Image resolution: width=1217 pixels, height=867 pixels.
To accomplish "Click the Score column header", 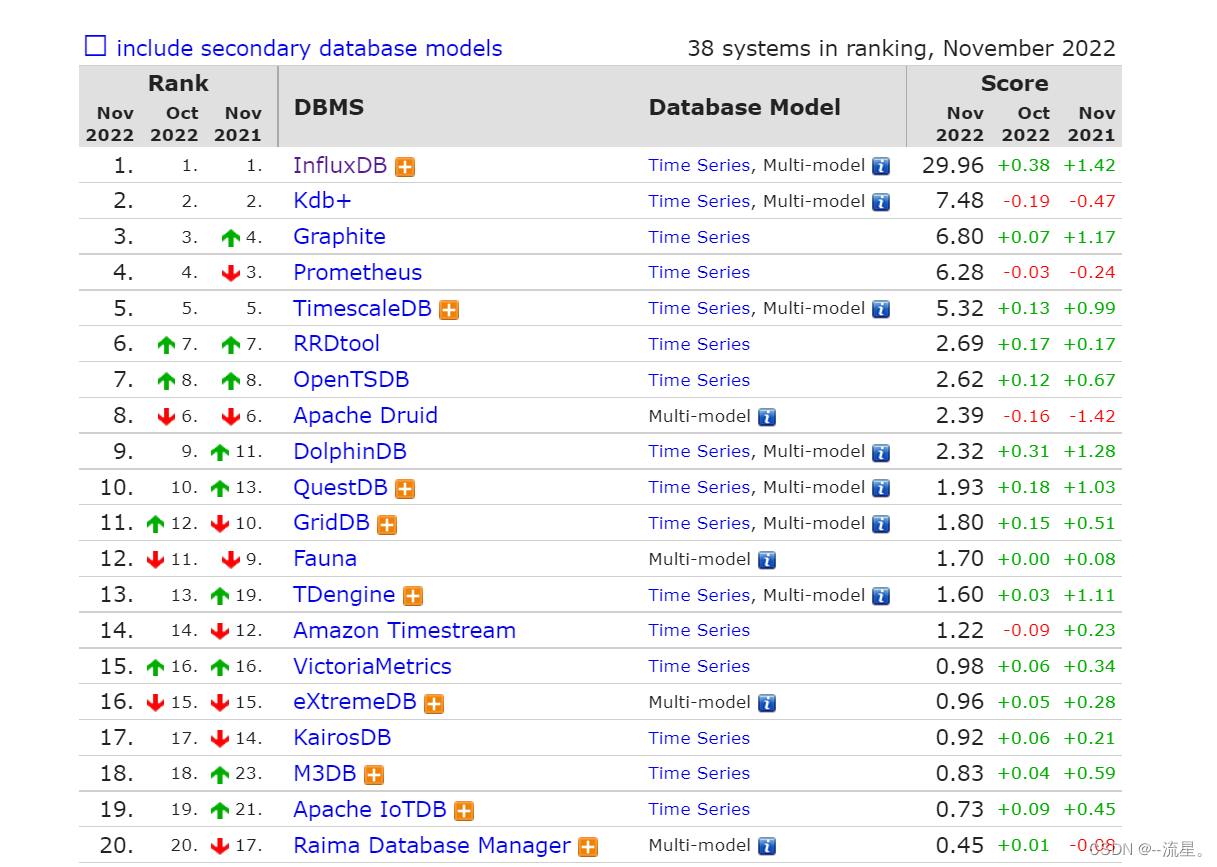I will [x=1014, y=83].
